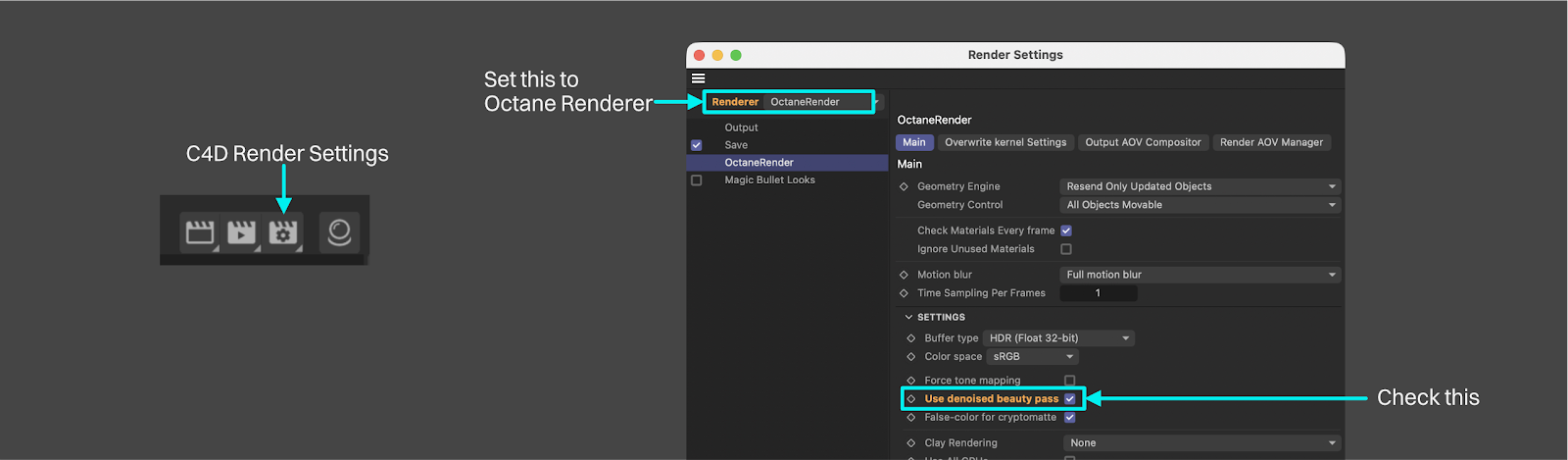Open the hamburger menu in Render Settings

tap(699, 78)
